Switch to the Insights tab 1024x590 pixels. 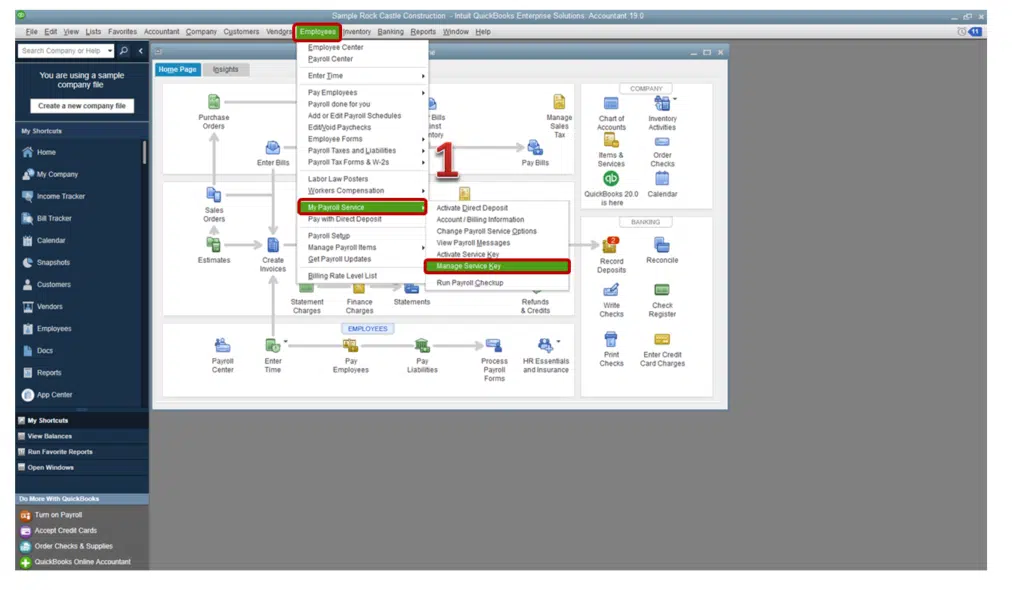[x=225, y=69]
